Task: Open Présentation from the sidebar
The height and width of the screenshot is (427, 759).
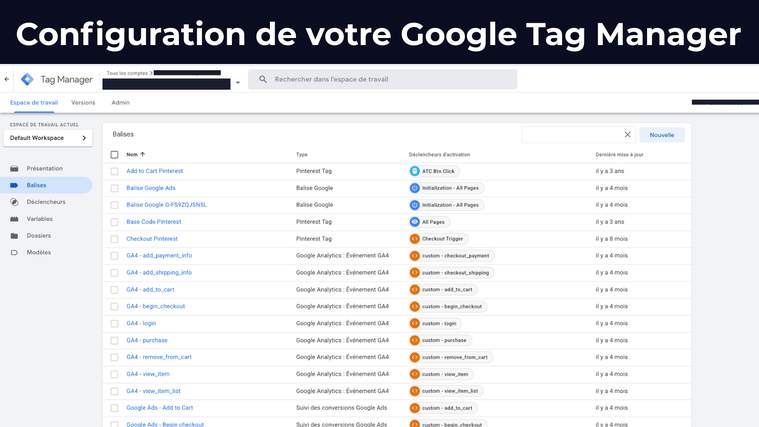Action: [44, 168]
